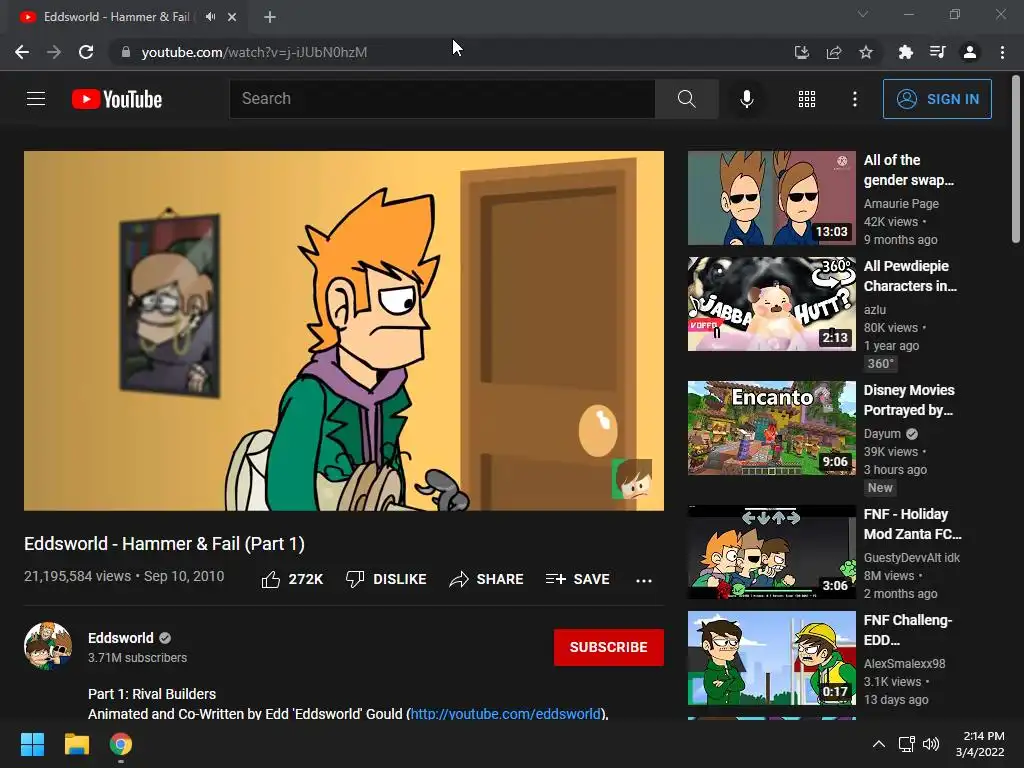Click the install/download icon in address bar
Screen dimensions: 1024x768
click(x=802, y=52)
